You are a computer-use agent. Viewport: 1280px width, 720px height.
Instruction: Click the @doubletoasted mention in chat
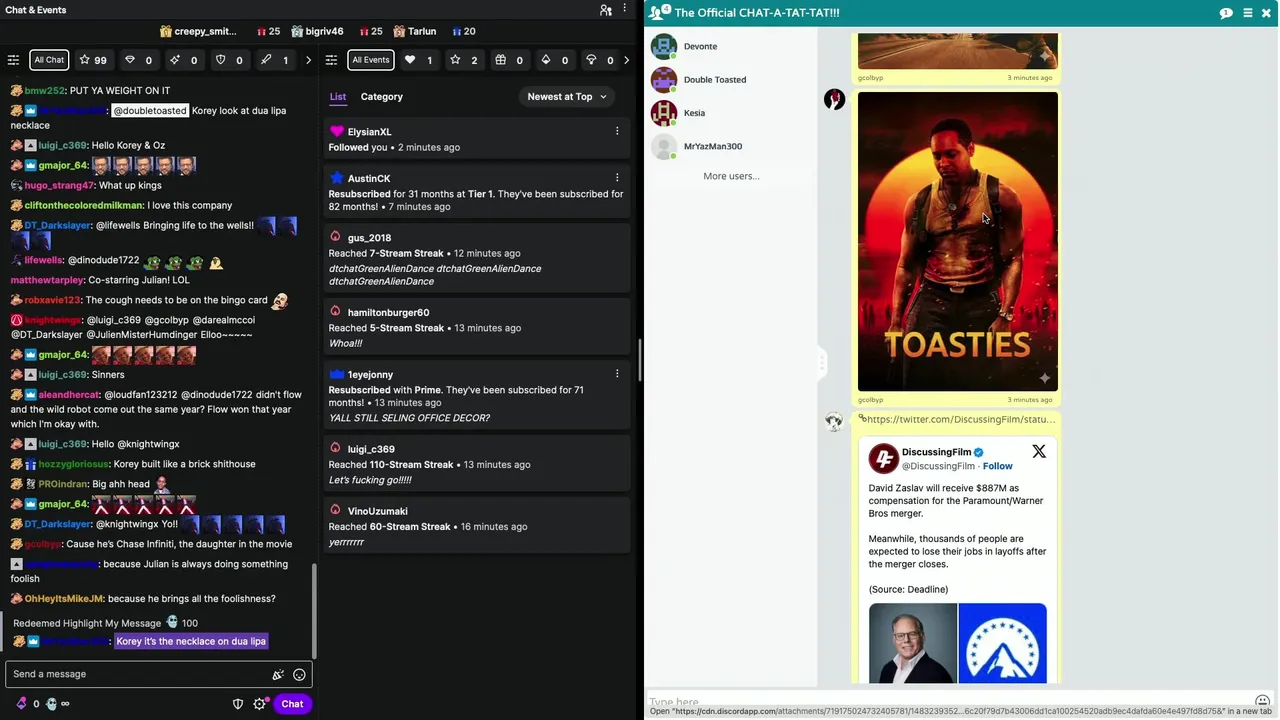(150, 110)
